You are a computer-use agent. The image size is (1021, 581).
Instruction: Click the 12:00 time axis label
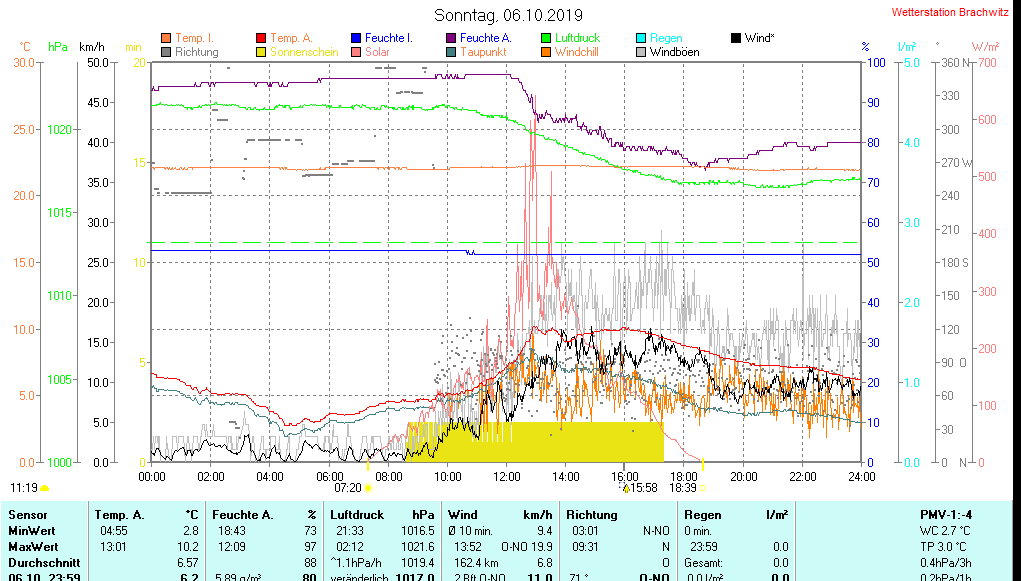[x=506, y=477]
